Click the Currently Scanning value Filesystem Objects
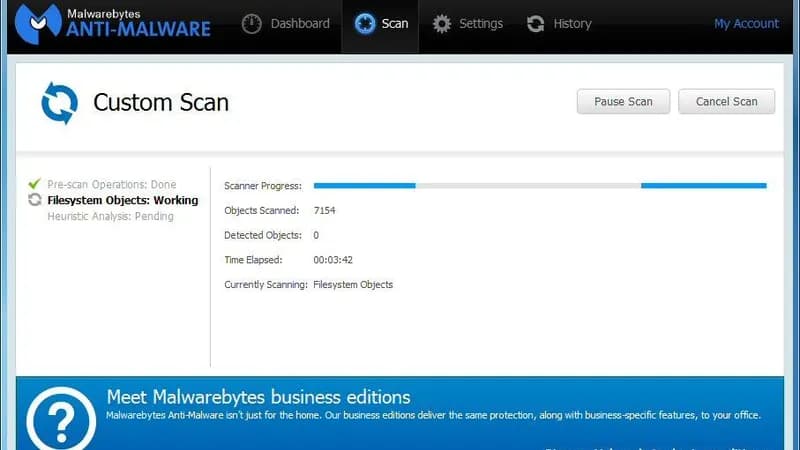 click(x=353, y=285)
